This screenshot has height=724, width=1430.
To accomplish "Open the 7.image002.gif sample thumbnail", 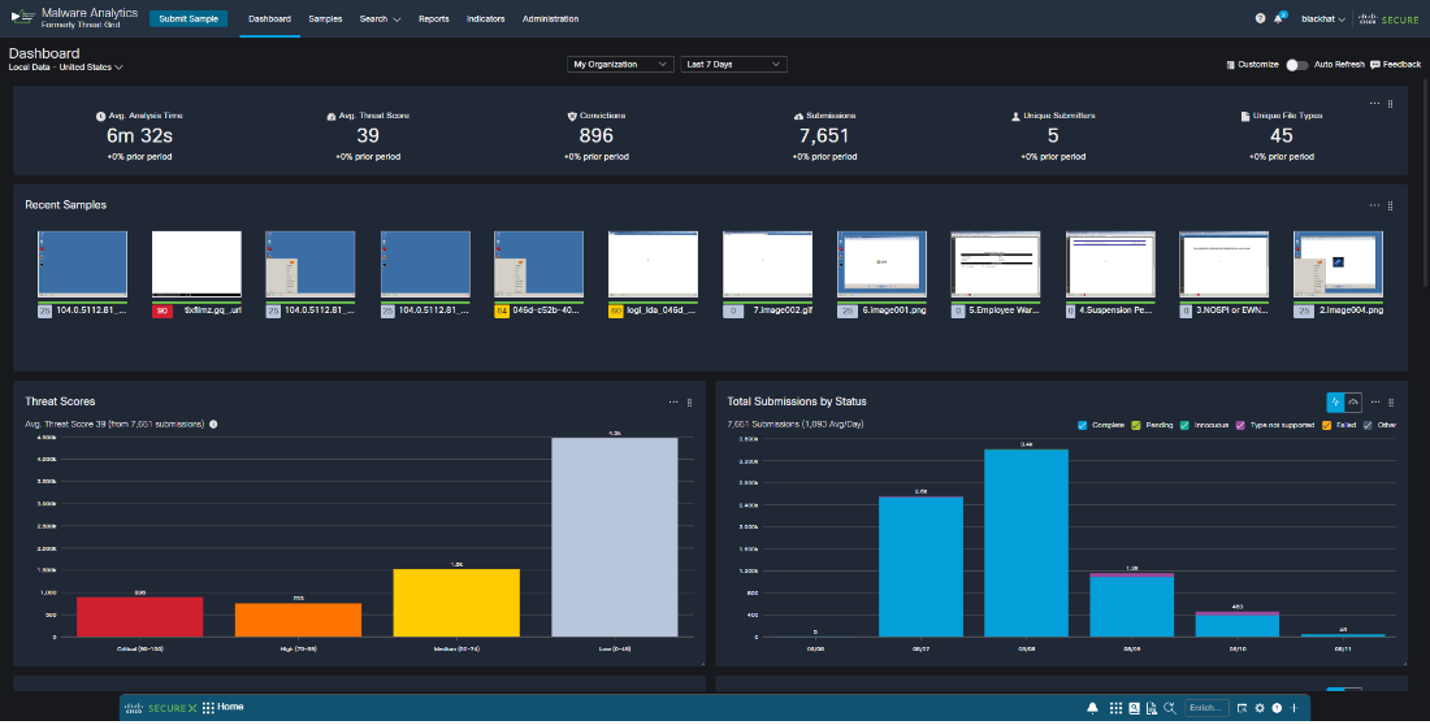I will (x=767, y=265).
